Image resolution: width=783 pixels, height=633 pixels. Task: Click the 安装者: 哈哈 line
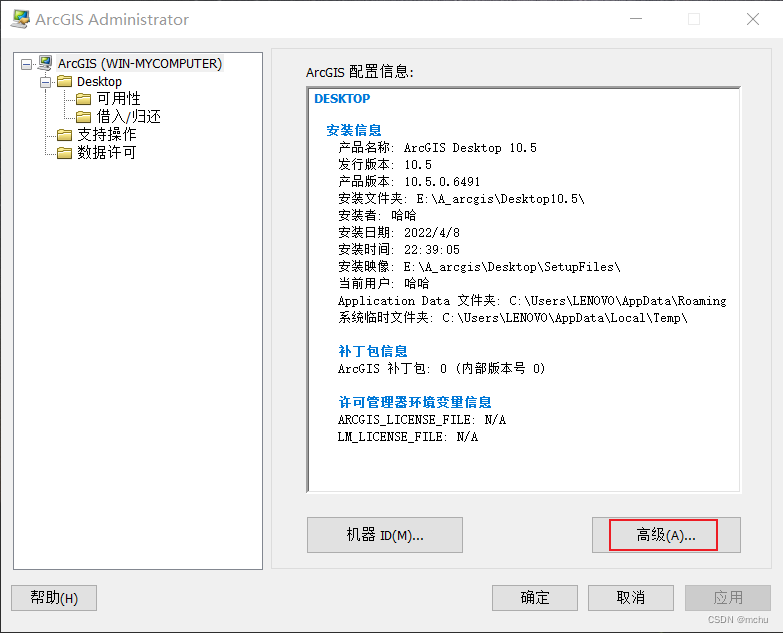pos(377,216)
